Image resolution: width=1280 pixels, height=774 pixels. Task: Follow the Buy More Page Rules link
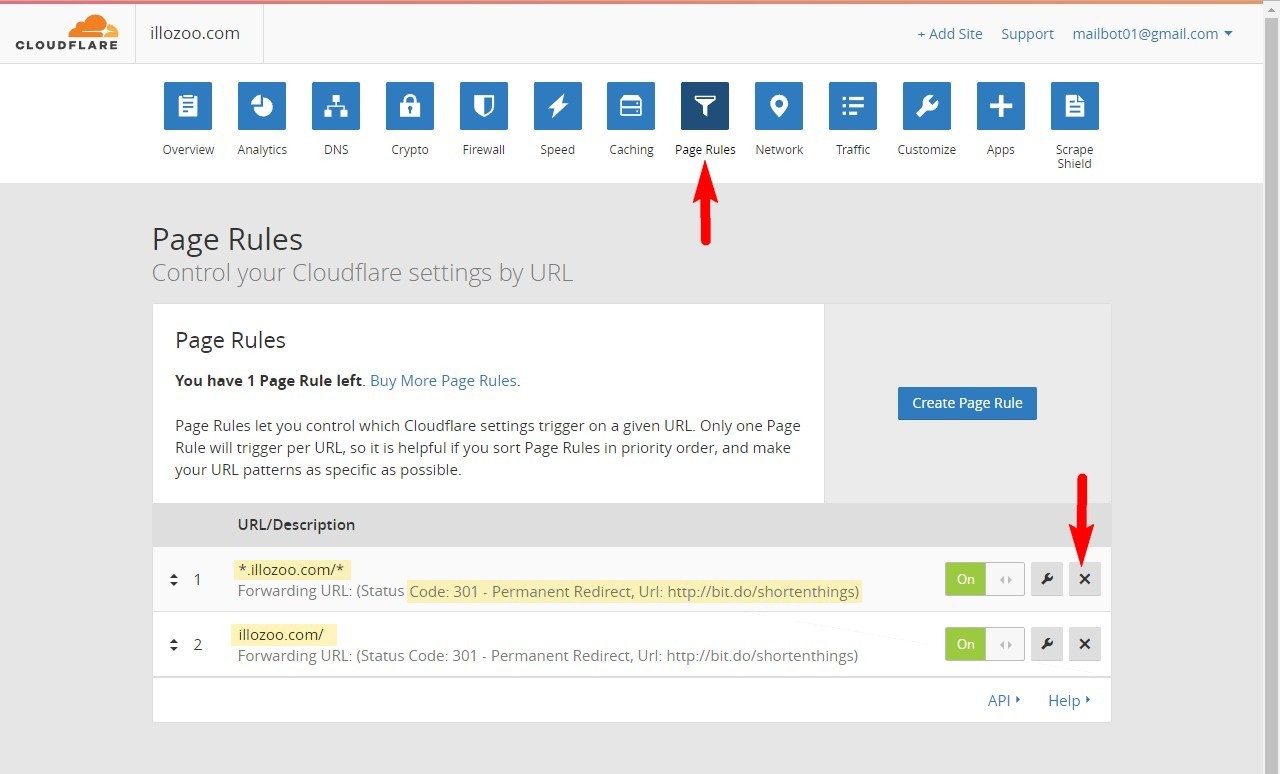[443, 380]
